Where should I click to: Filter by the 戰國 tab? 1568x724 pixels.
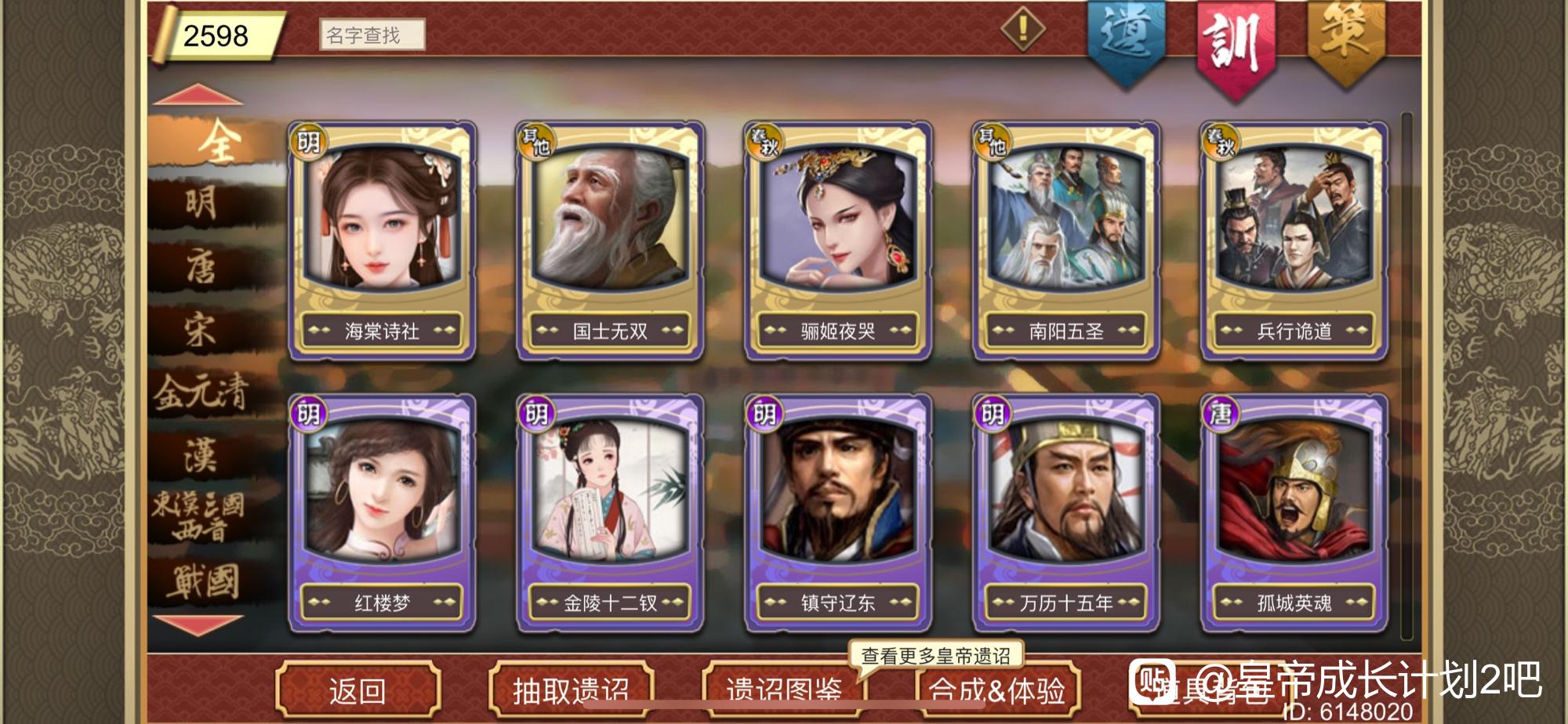click(201, 581)
